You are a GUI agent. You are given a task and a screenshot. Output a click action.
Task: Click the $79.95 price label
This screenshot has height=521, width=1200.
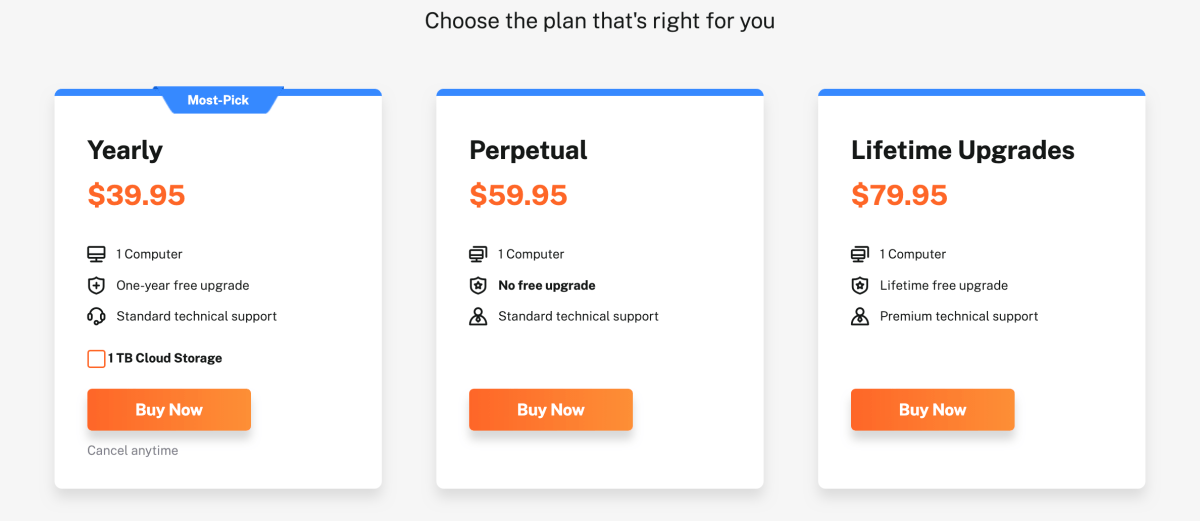pos(900,195)
